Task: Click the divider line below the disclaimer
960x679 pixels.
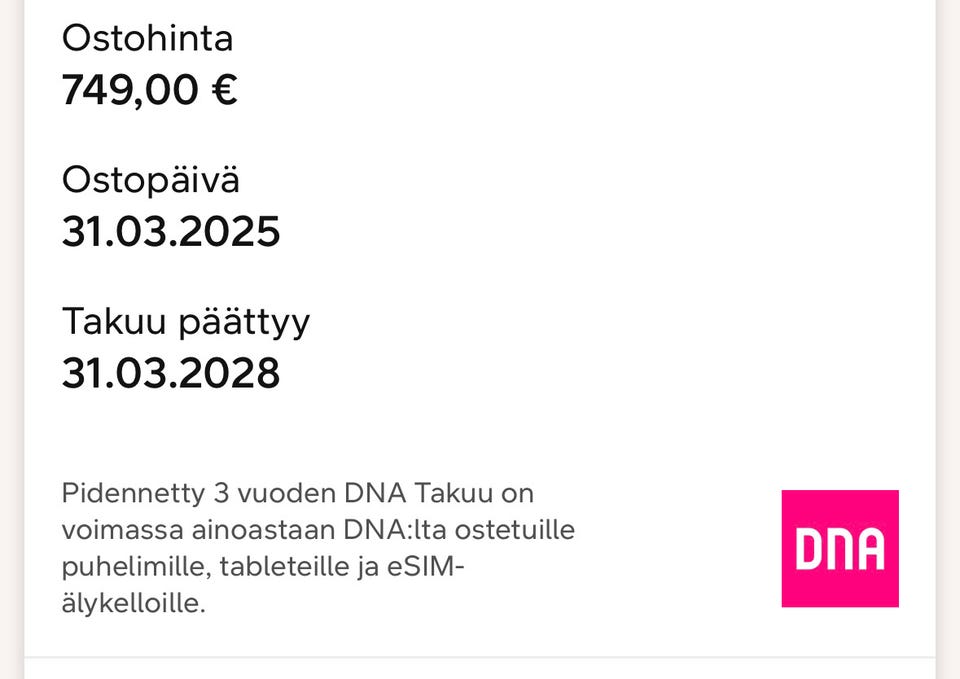Action: (480, 657)
